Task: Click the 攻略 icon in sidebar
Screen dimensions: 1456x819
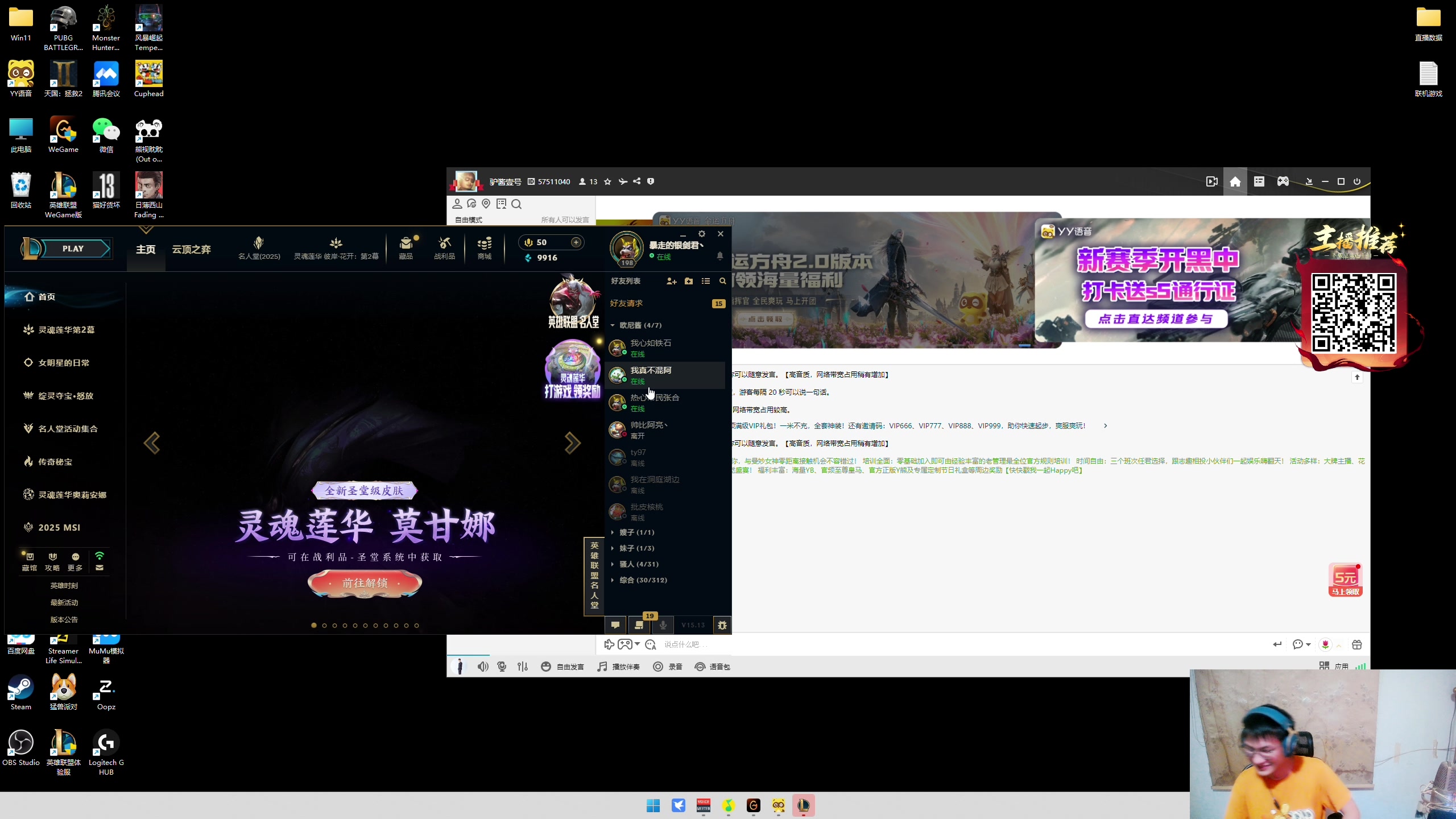Action: point(52,561)
